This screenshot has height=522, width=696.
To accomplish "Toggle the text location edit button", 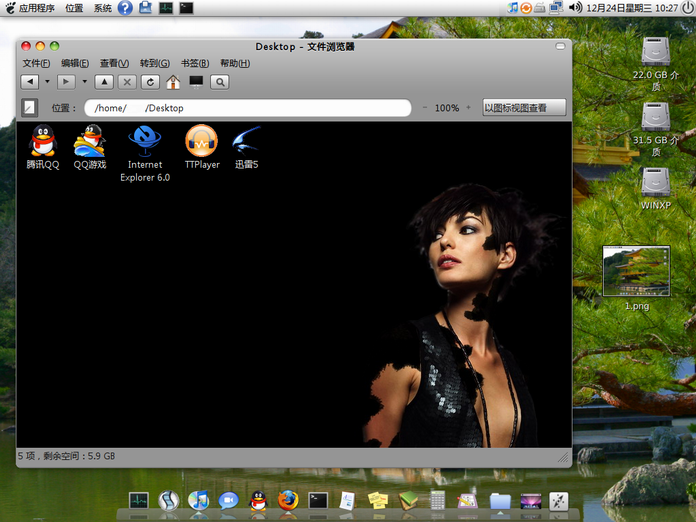I will (x=30, y=107).
